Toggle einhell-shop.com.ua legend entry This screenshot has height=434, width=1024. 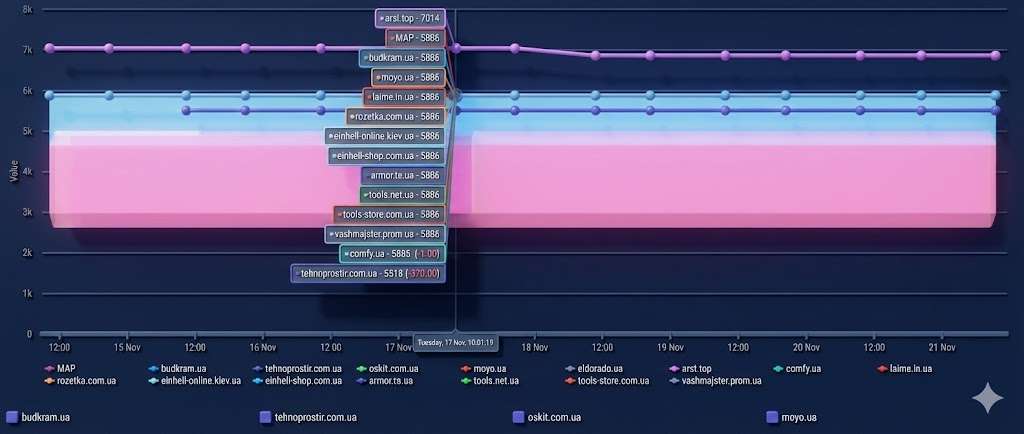pos(297,380)
